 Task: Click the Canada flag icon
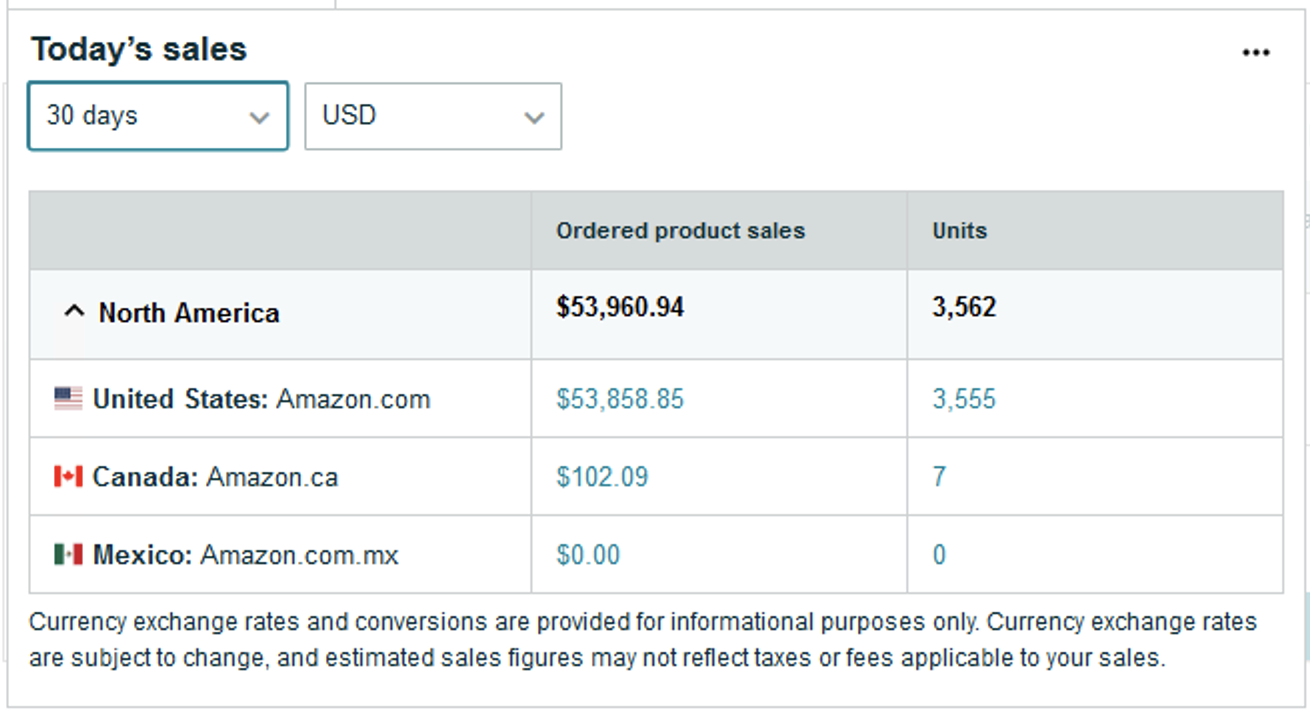(68, 477)
